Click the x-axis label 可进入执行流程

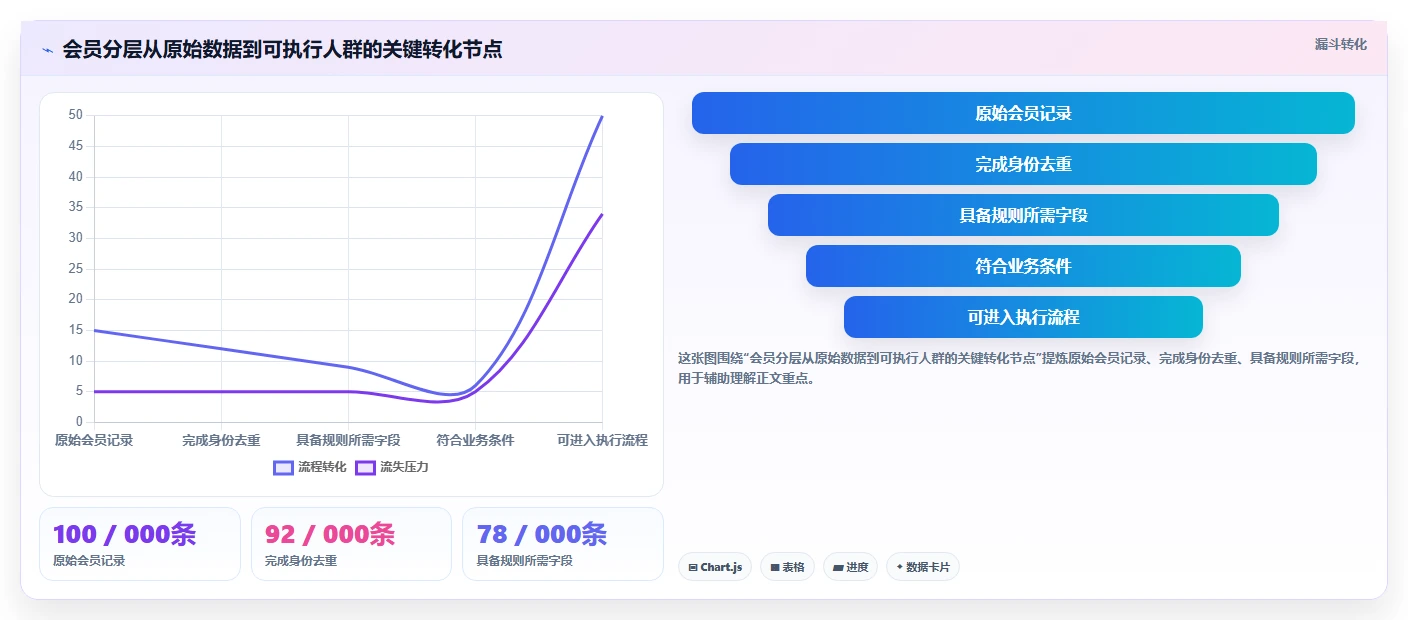(602, 440)
